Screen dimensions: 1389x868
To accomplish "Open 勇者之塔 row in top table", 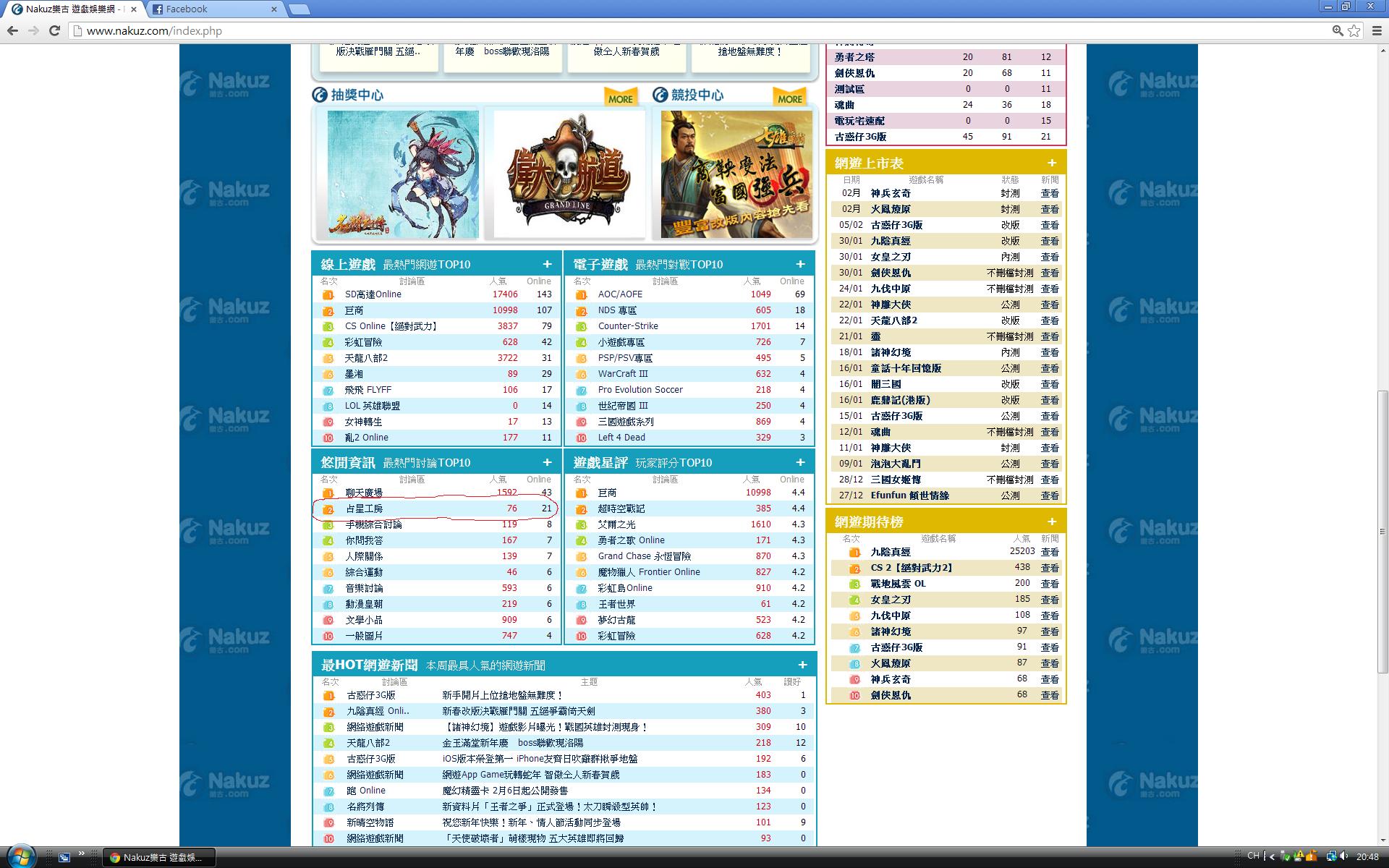I will tap(946, 57).
